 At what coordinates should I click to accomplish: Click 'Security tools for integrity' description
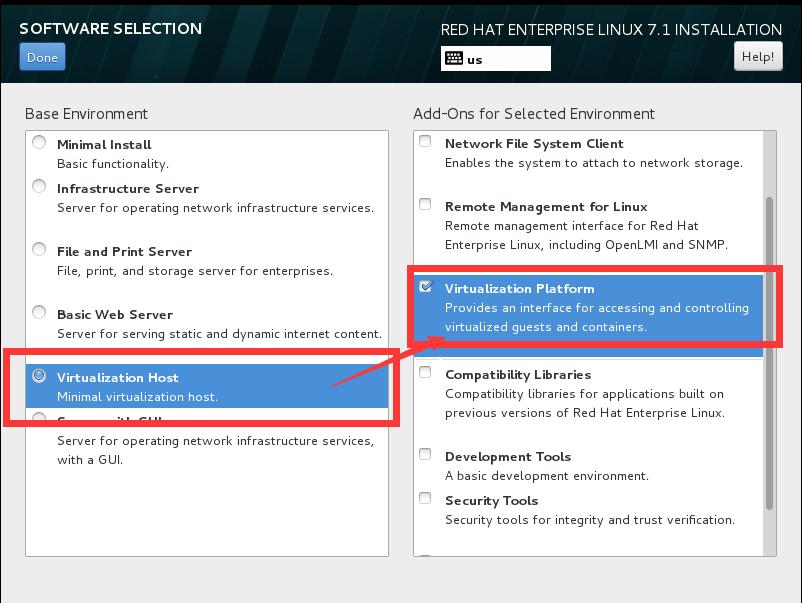click(x=590, y=520)
